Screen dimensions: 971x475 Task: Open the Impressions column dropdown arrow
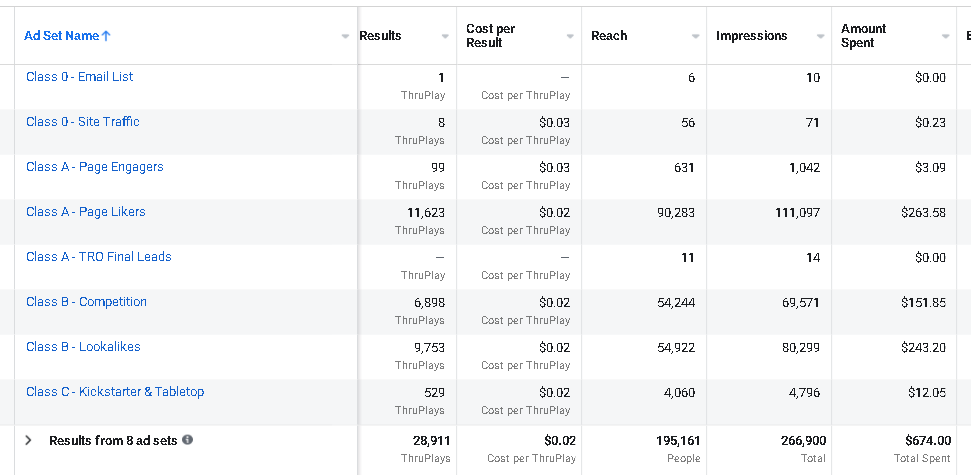[820, 36]
